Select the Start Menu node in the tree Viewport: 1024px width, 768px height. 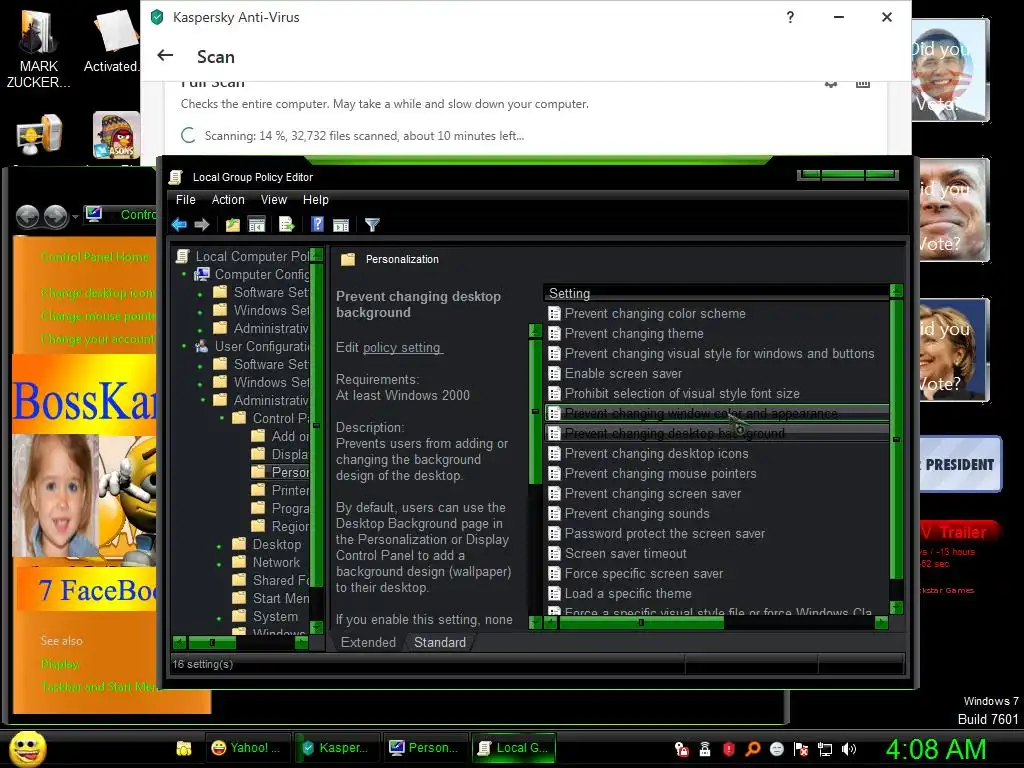[x=272, y=598]
